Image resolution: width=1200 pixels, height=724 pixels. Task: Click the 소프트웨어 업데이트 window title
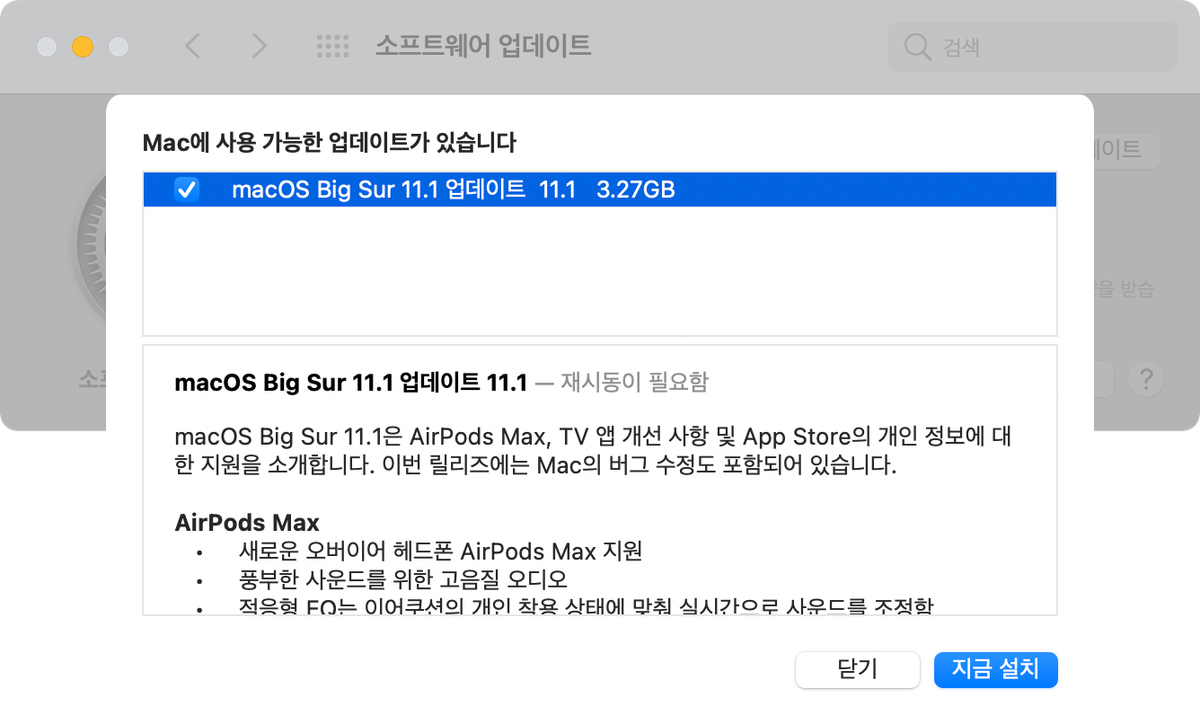tap(483, 45)
